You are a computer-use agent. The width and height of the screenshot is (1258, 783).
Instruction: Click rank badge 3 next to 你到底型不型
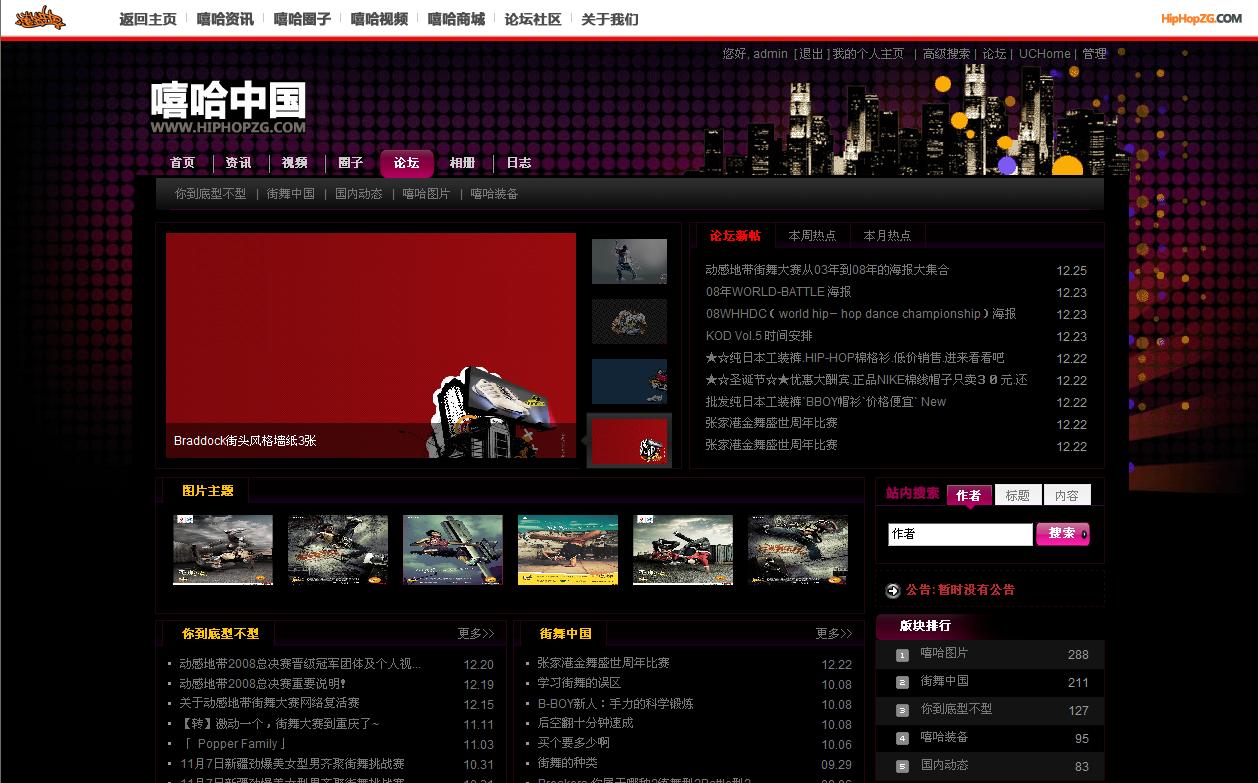(902, 710)
